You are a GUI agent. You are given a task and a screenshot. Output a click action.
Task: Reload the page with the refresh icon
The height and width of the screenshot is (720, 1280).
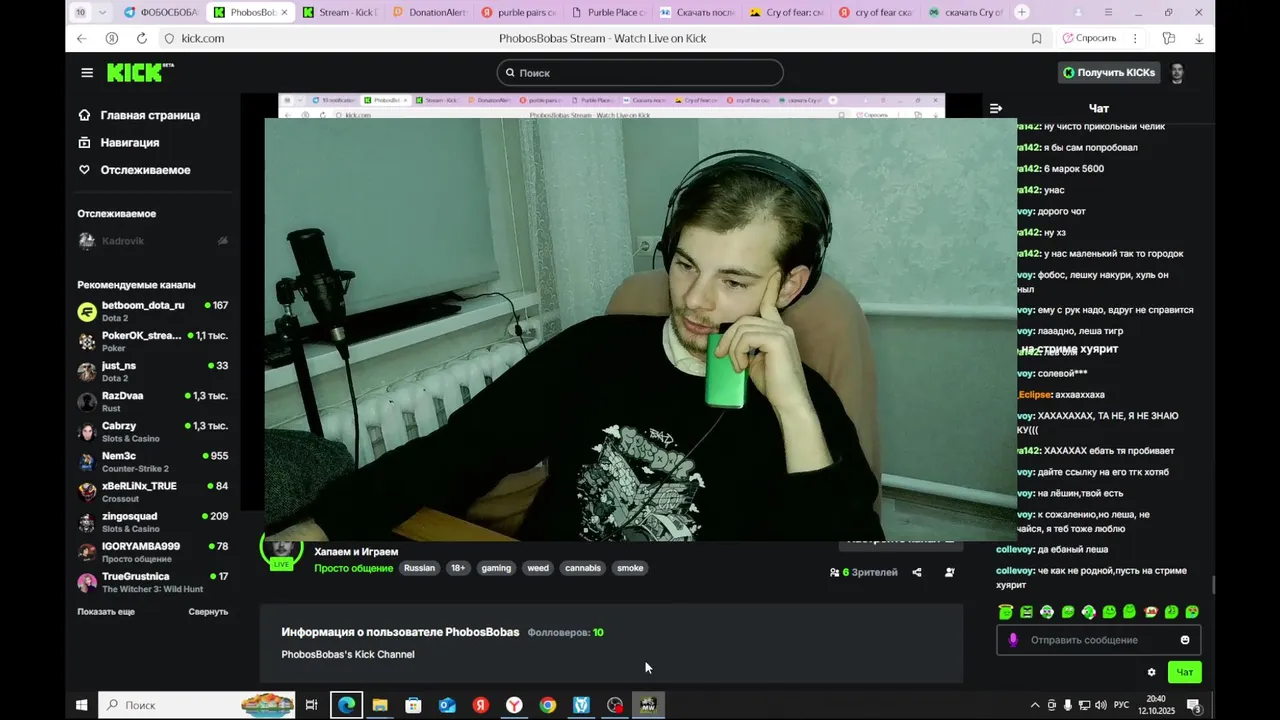142,38
